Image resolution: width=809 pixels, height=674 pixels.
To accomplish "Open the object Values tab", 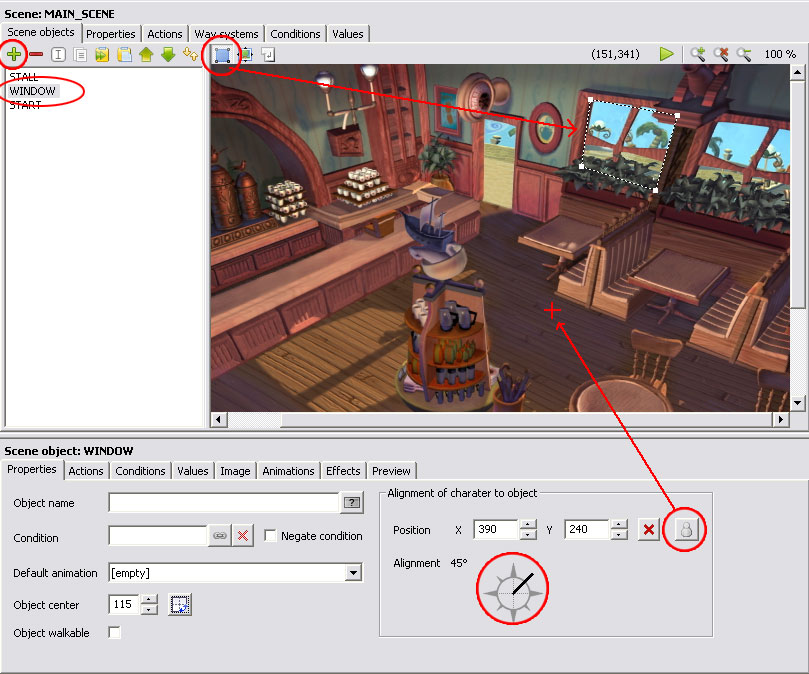I will click(193, 471).
